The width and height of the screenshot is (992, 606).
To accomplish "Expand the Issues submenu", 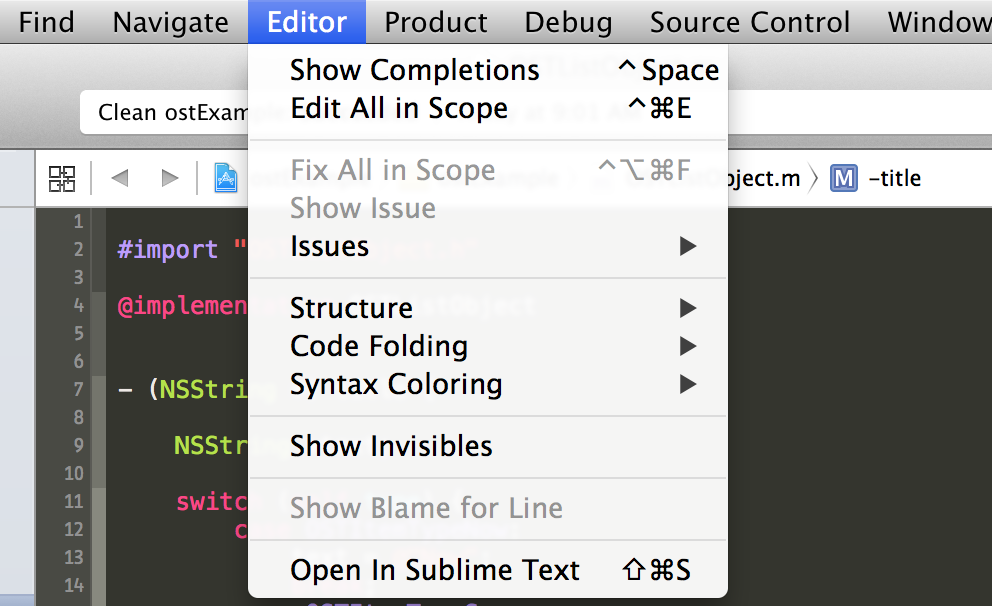I will 488,246.
